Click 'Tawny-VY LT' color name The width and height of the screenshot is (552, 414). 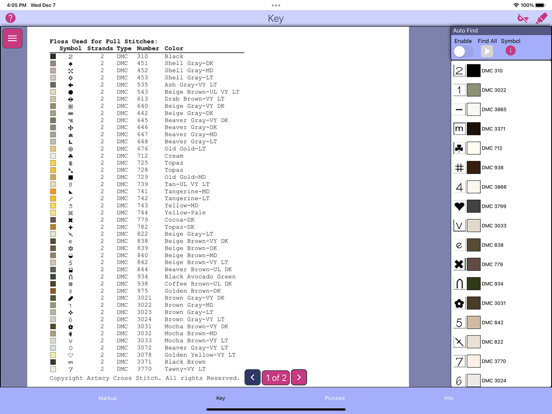pos(185,369)
